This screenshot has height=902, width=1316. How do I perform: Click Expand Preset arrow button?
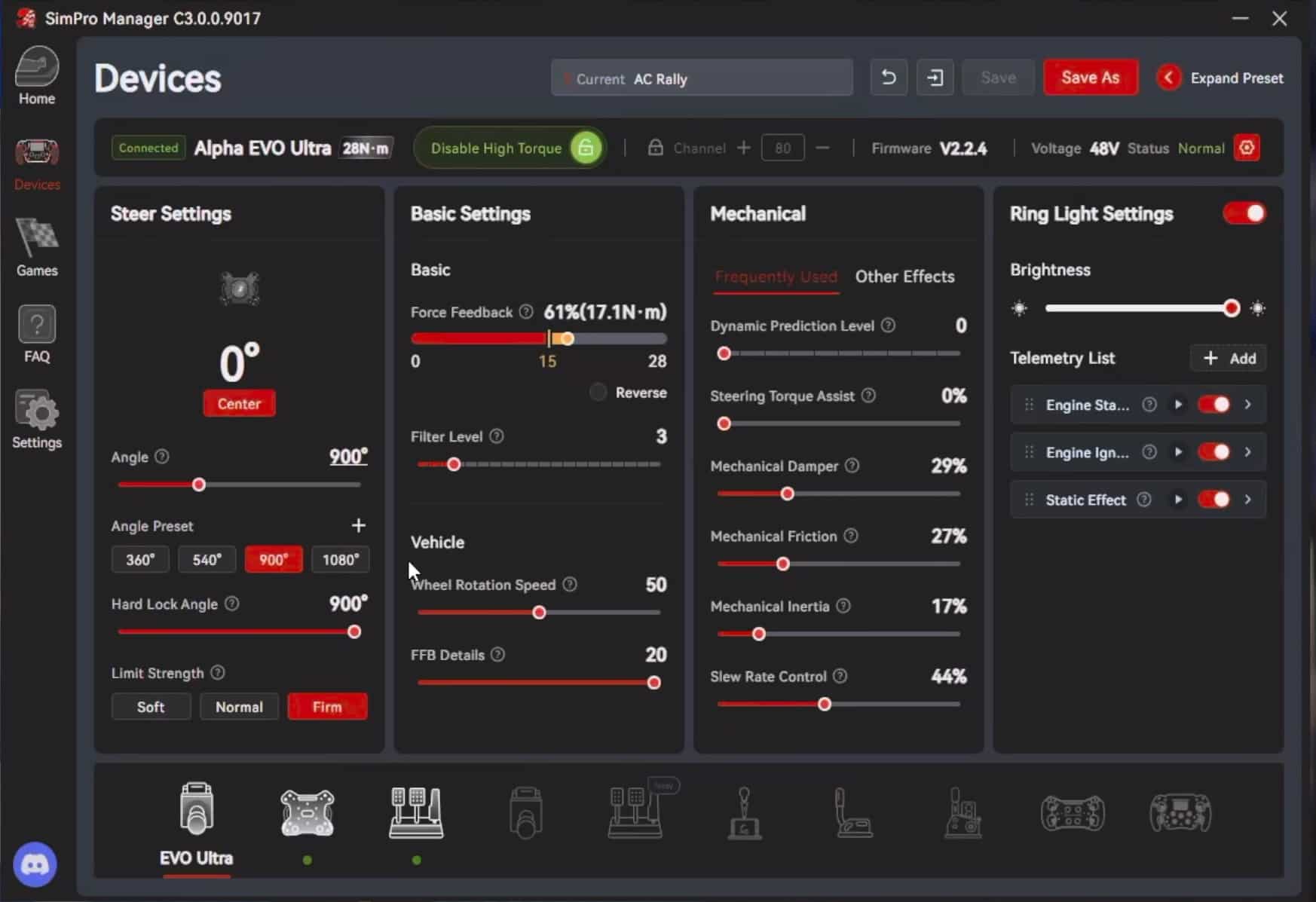[x=1169, y=78]
